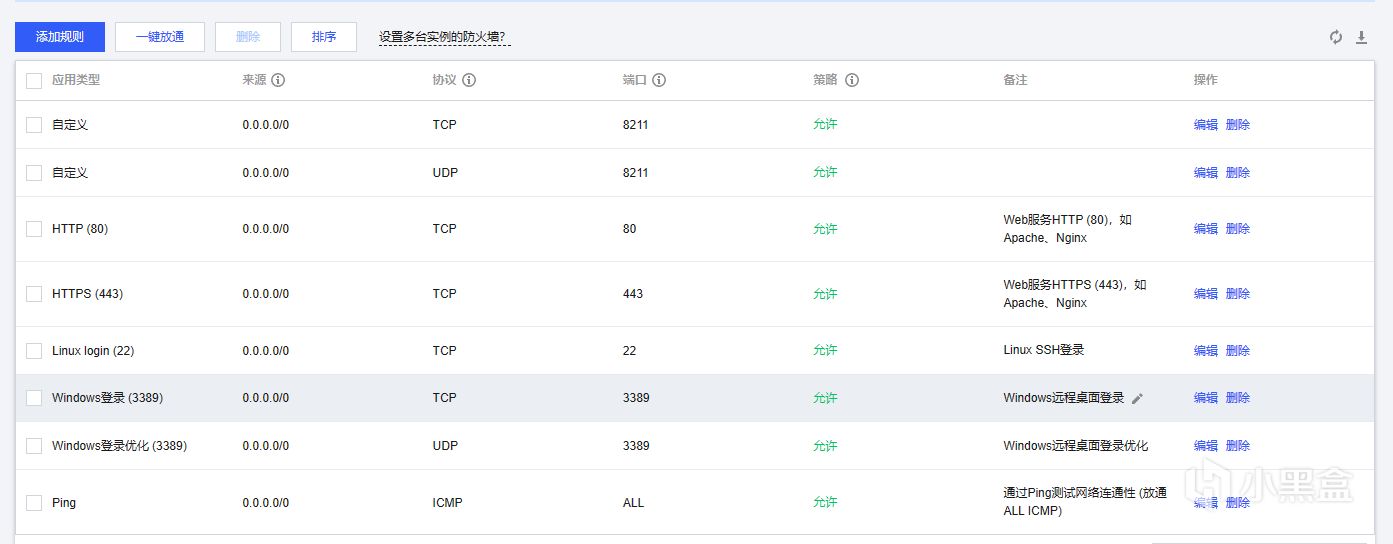1393x544 pixels.
Task: Click the info icon next to 协议
Action: pos(469,80)
